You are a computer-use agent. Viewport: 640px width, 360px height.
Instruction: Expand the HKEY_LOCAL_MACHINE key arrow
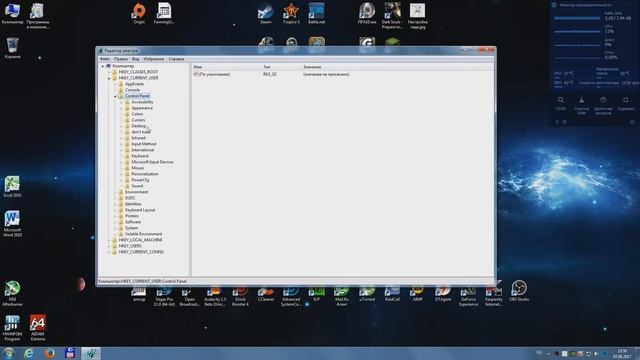pyautogui.click(x=109, y=240)
